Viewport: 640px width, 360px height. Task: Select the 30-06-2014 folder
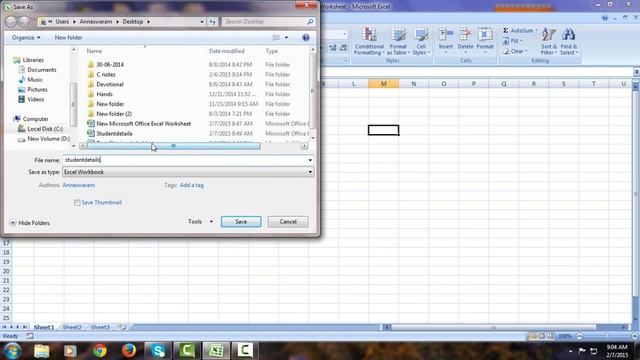pyautogui.click(x=110, y=64)
